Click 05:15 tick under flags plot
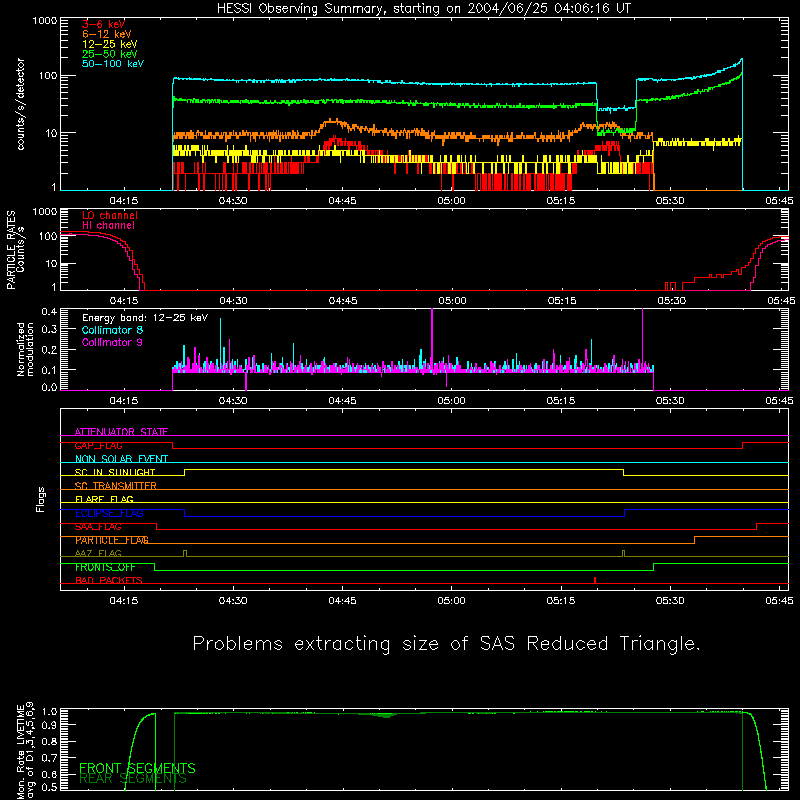This screenshot has height=800, width=800. [x=561, y=601]
